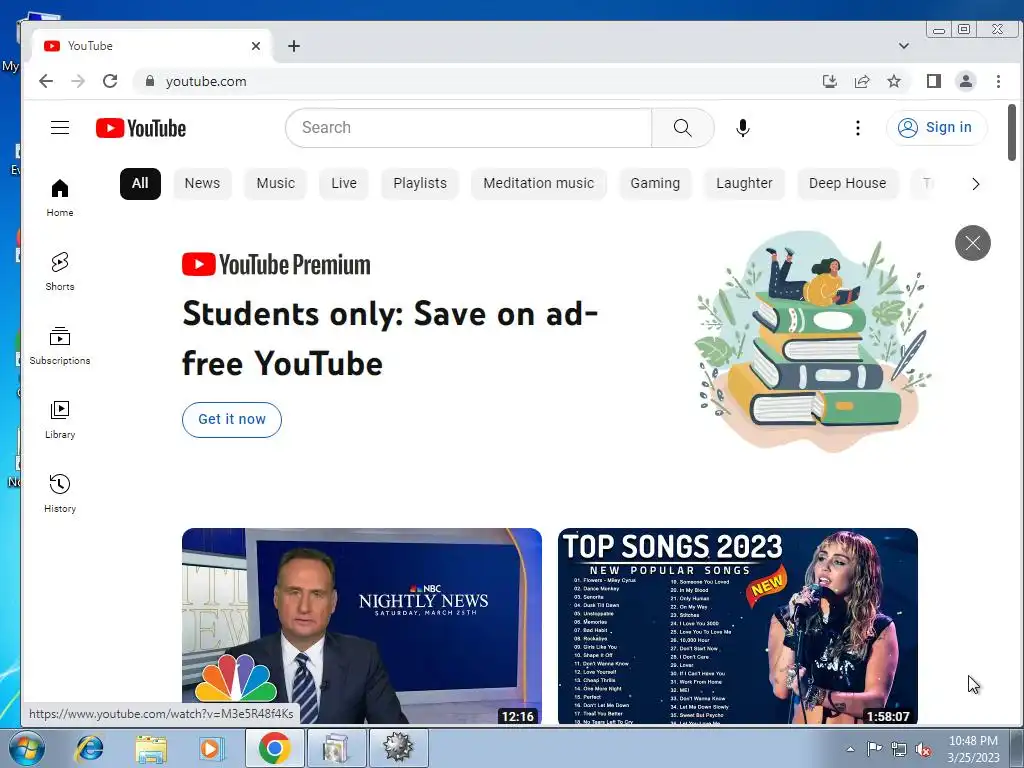Show more category chips with right arrow

point(976,184)
